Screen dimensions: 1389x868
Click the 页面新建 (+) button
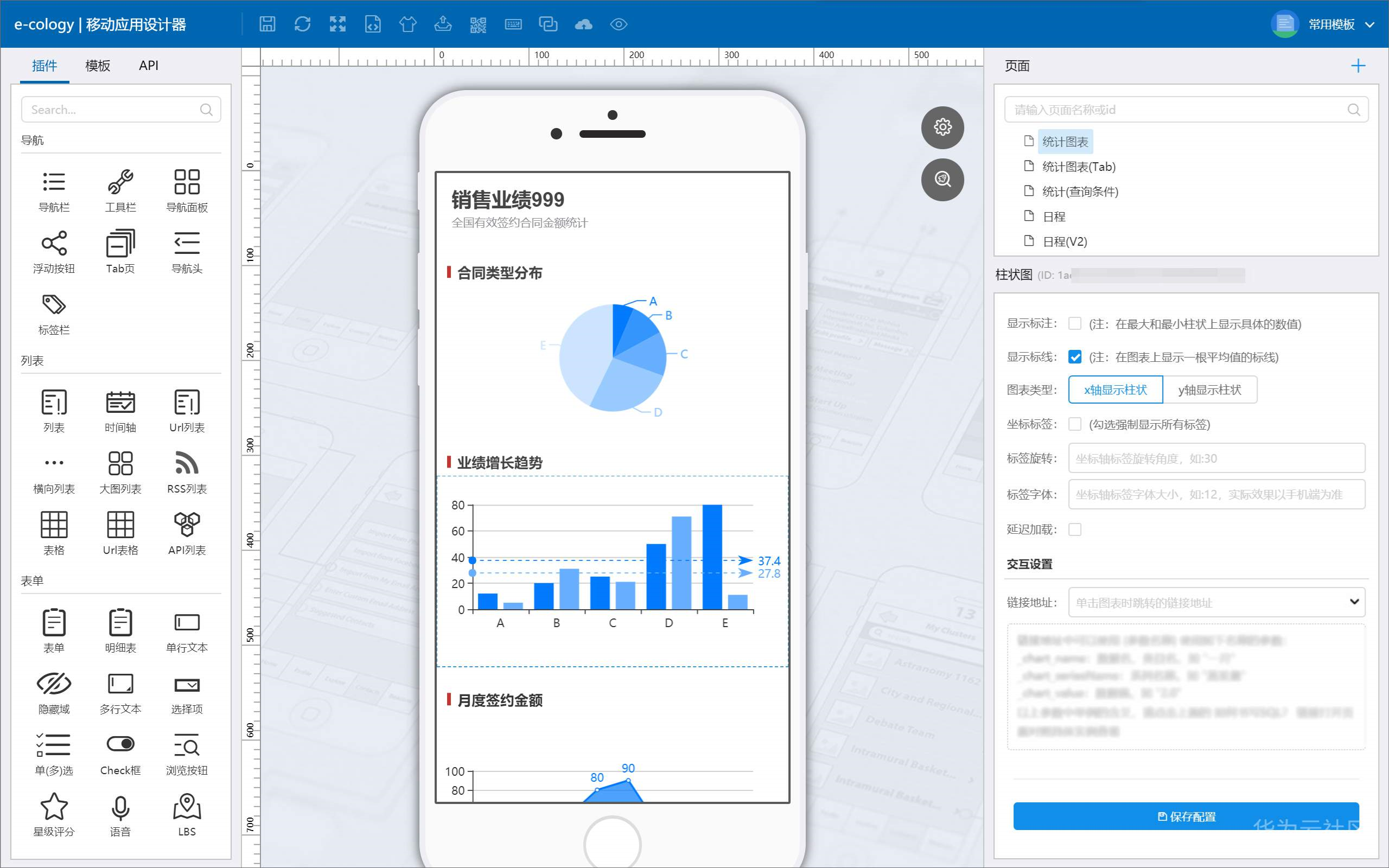point(1358,65)
